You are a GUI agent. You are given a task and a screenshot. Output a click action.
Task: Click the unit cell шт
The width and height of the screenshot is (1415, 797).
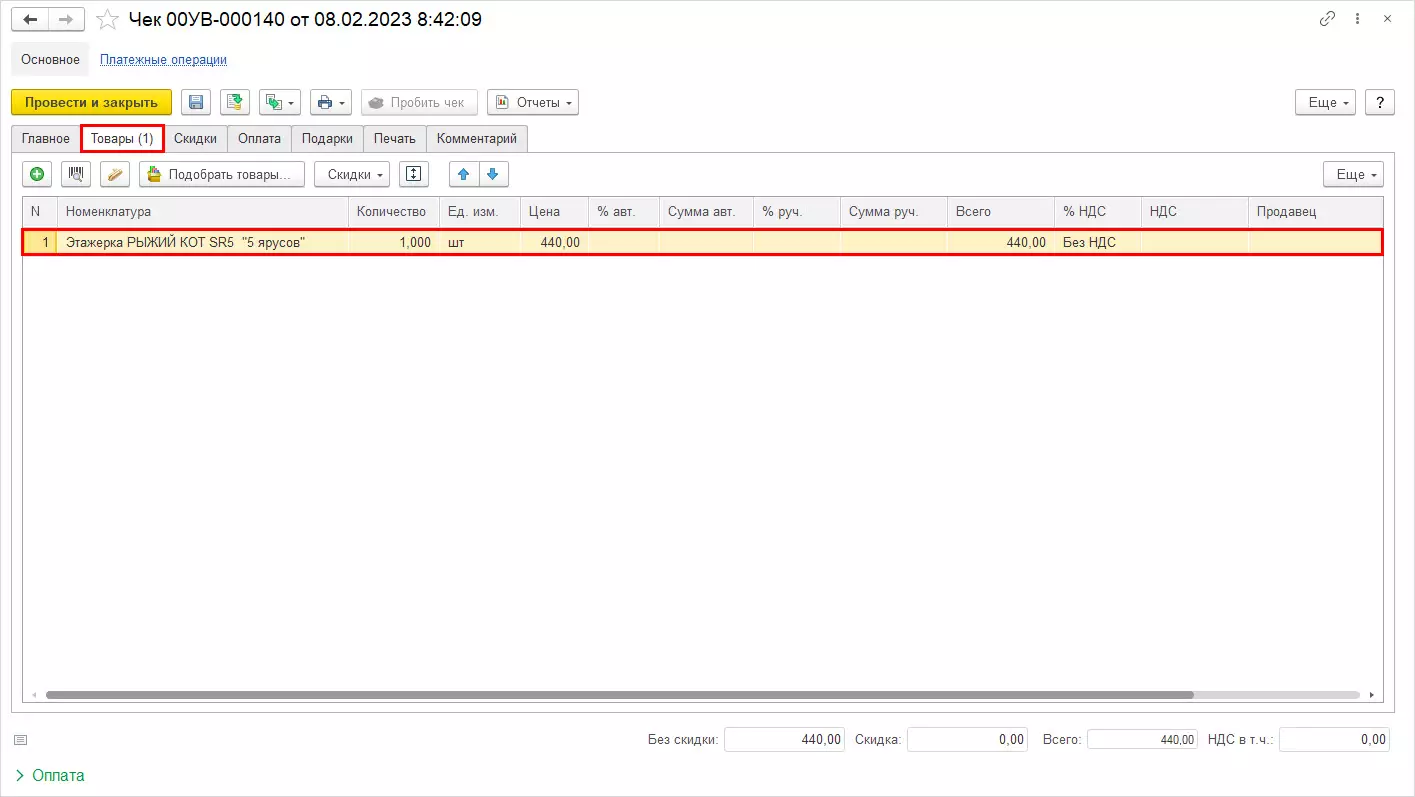point(480,242)
